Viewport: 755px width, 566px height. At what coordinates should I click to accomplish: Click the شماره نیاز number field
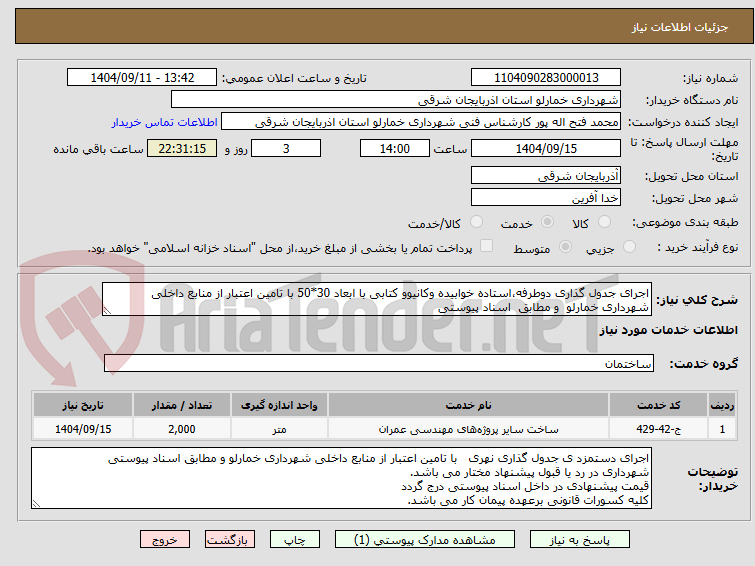(x=546, y=78)
